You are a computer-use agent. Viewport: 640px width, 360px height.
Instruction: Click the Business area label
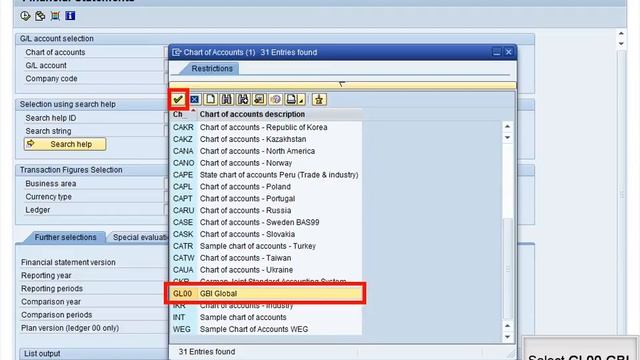51,183
